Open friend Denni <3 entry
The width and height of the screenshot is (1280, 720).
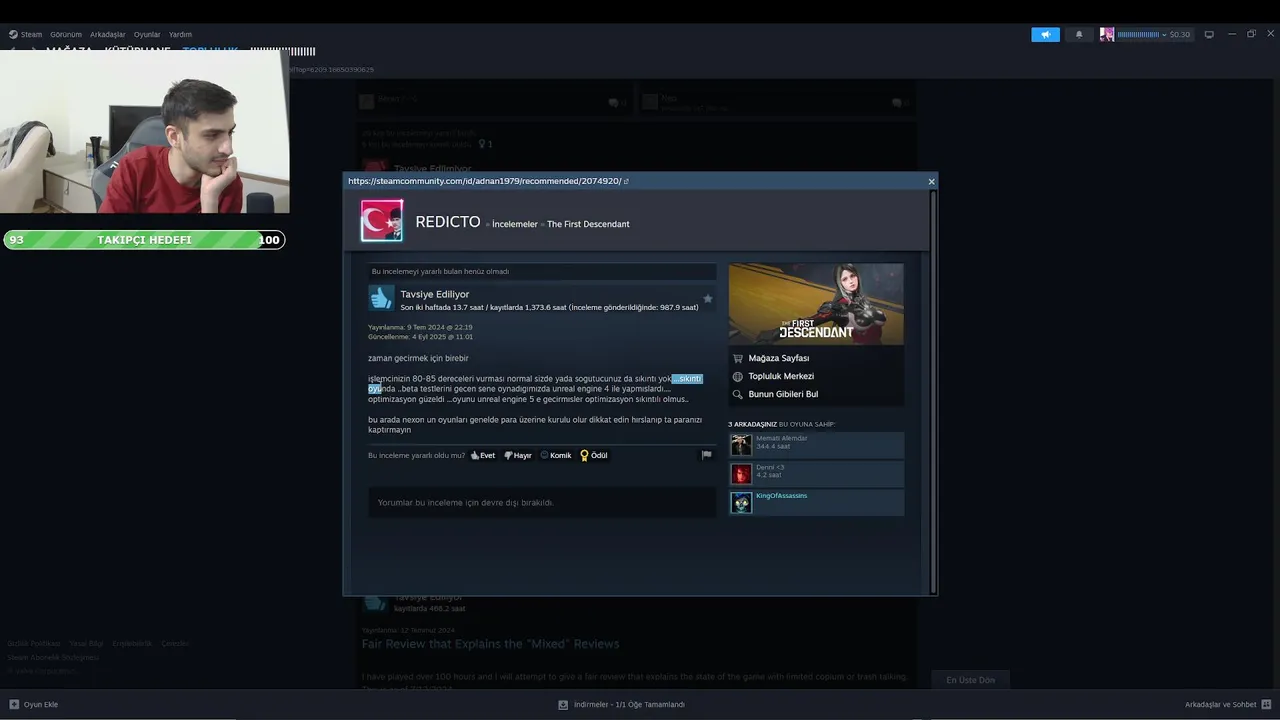tap(816, 474)
